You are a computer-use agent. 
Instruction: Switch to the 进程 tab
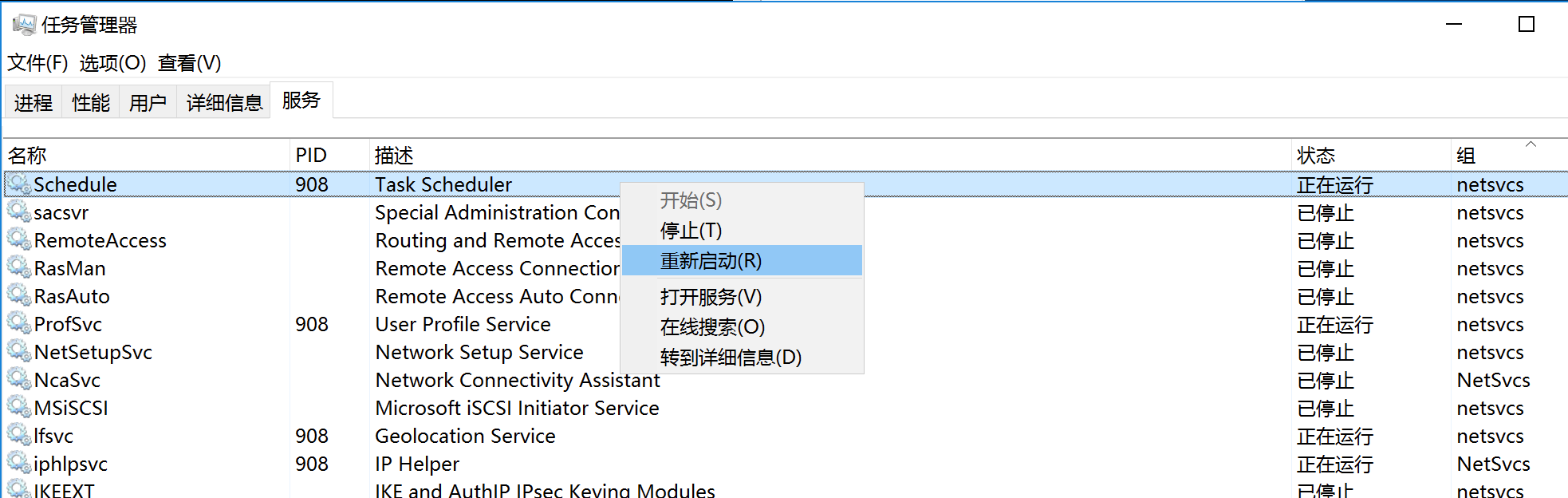tap(33, 103)
